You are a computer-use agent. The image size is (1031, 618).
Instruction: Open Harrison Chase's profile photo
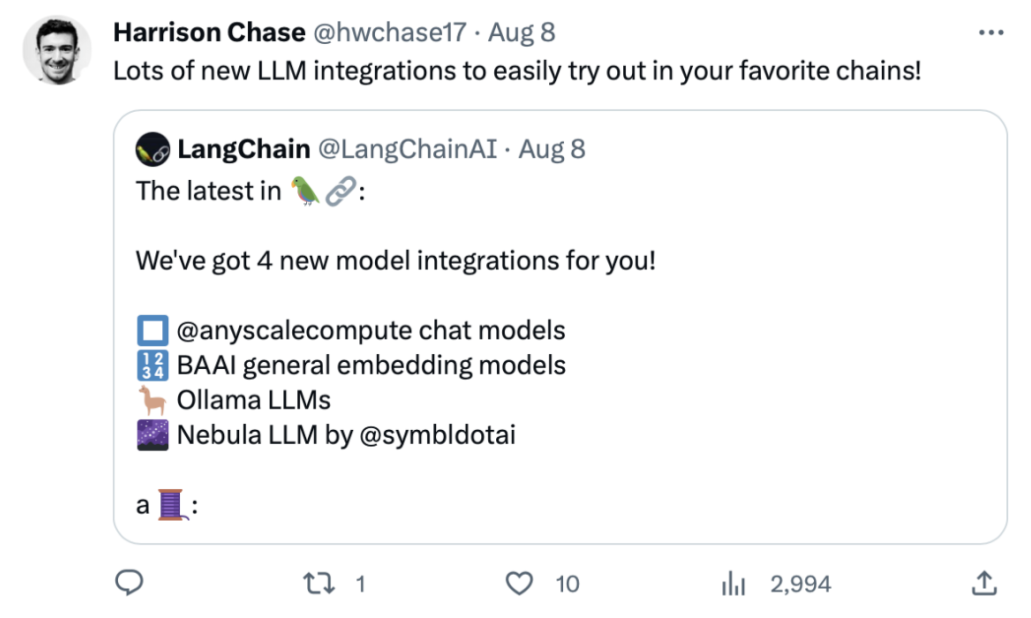click(57, 51)
